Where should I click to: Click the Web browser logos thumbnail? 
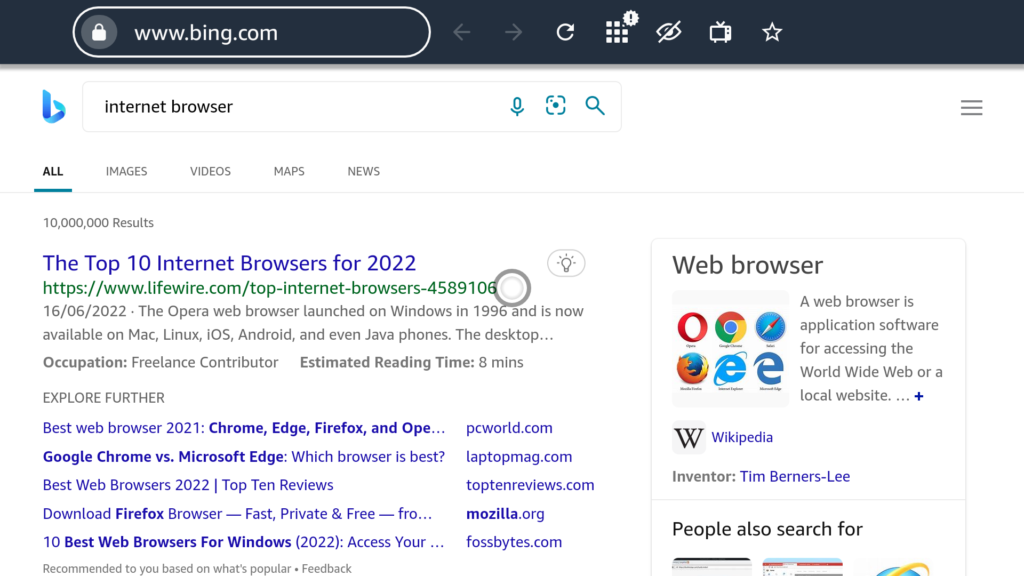(x=730, y=349)
